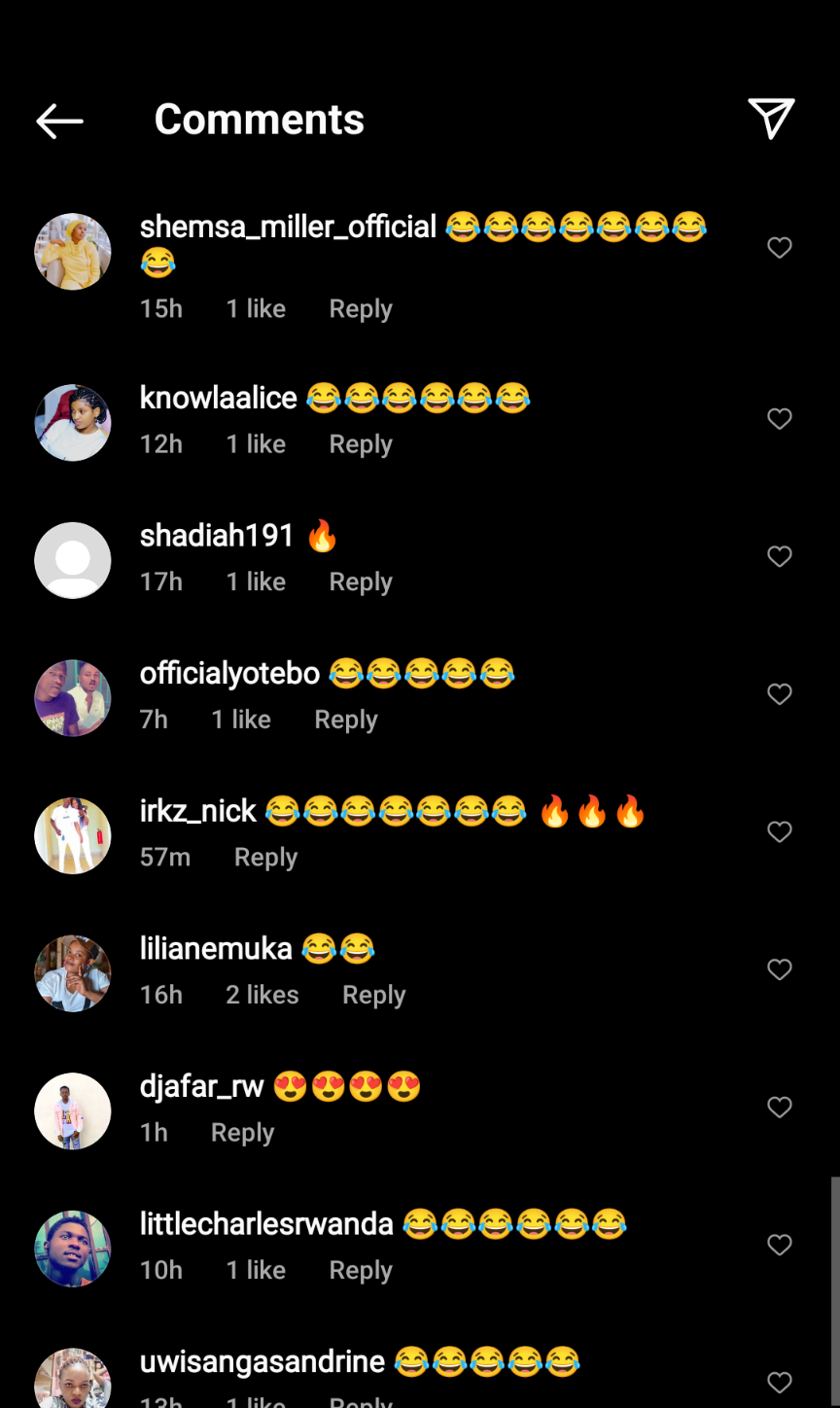Open the share/send paper plane icon
The image size is (840, 1408).
pos(771,119)
